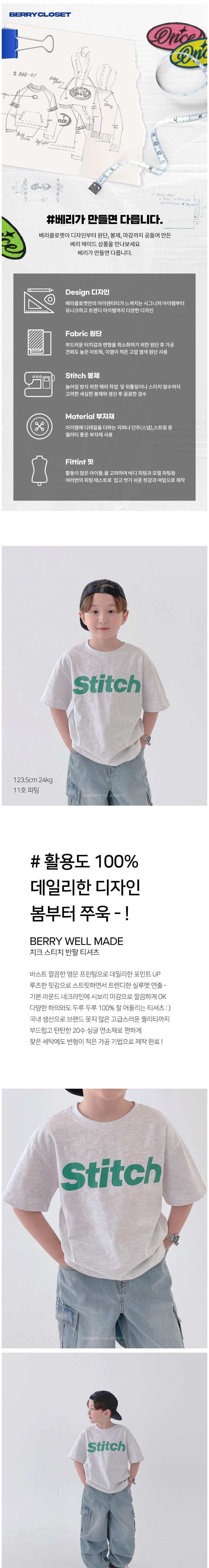Click the first model photo with cap

point(104,676)
